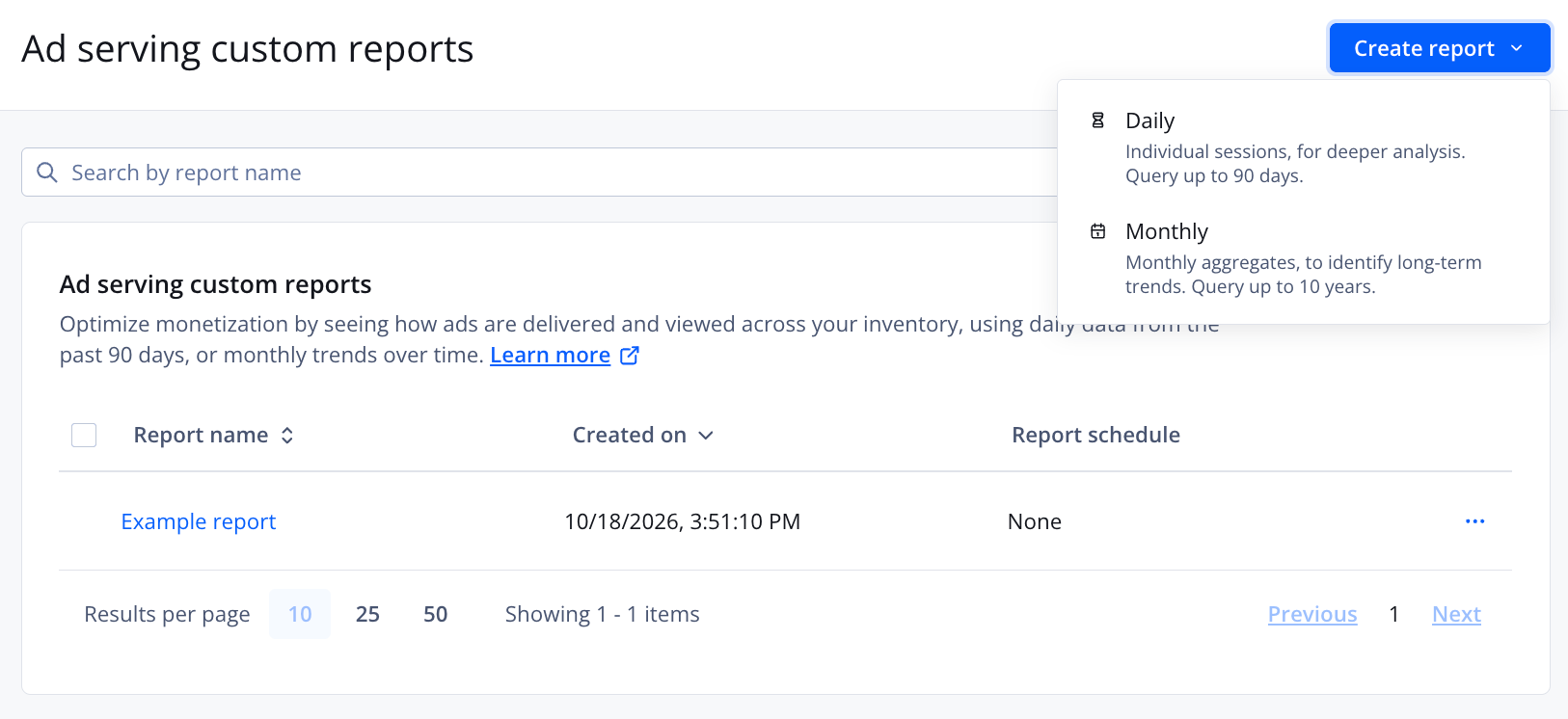Click the Report name column header
The height and width of the screenshot is (719, 1568).
[x=201, y=436]
